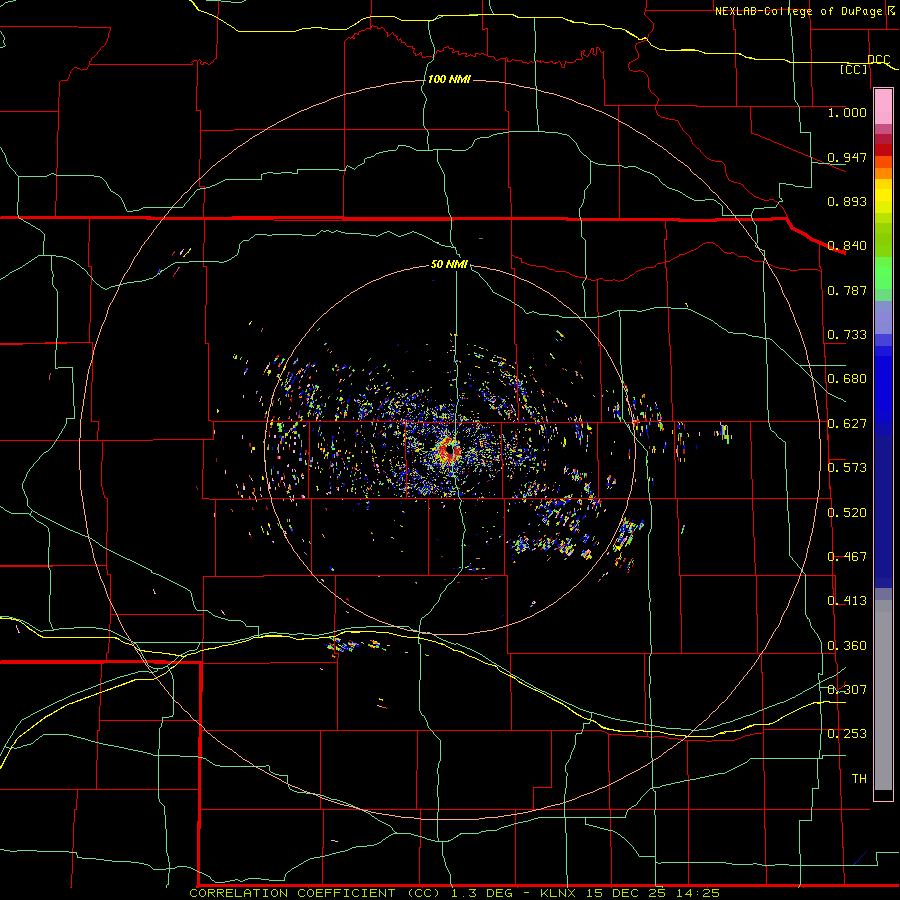Click the 0.573 scale value

tap(847, 468)
